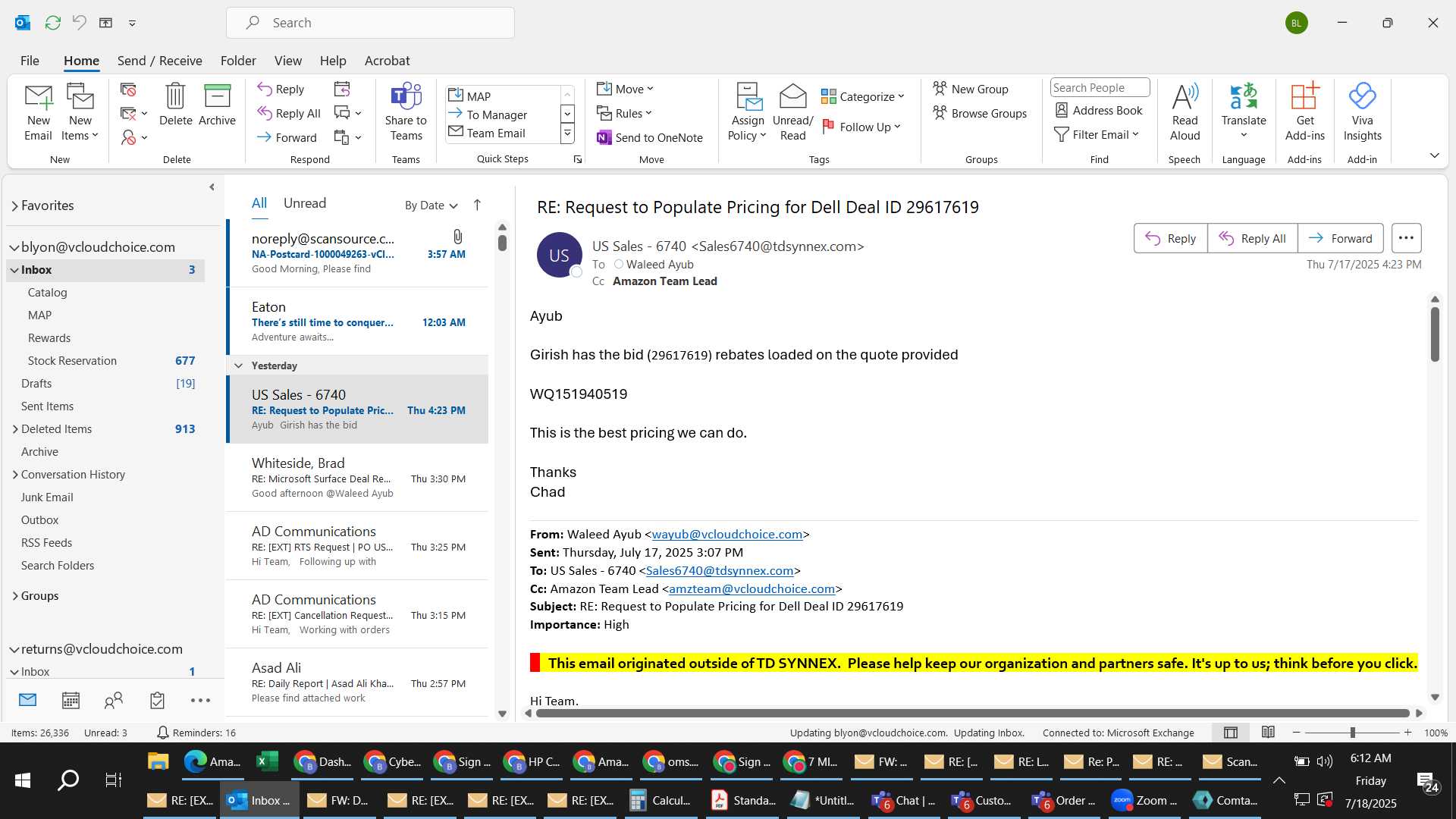The image size is (1456, 819).
Task: Click amzteam@vcloudchoice.com link
Action: (752, 589)
